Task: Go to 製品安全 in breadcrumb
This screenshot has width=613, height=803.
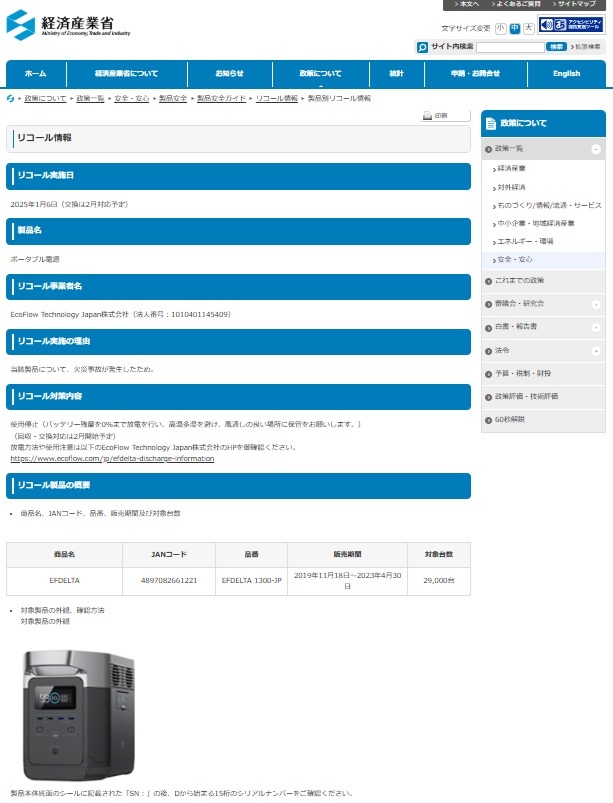Action: tap(173, 98)
